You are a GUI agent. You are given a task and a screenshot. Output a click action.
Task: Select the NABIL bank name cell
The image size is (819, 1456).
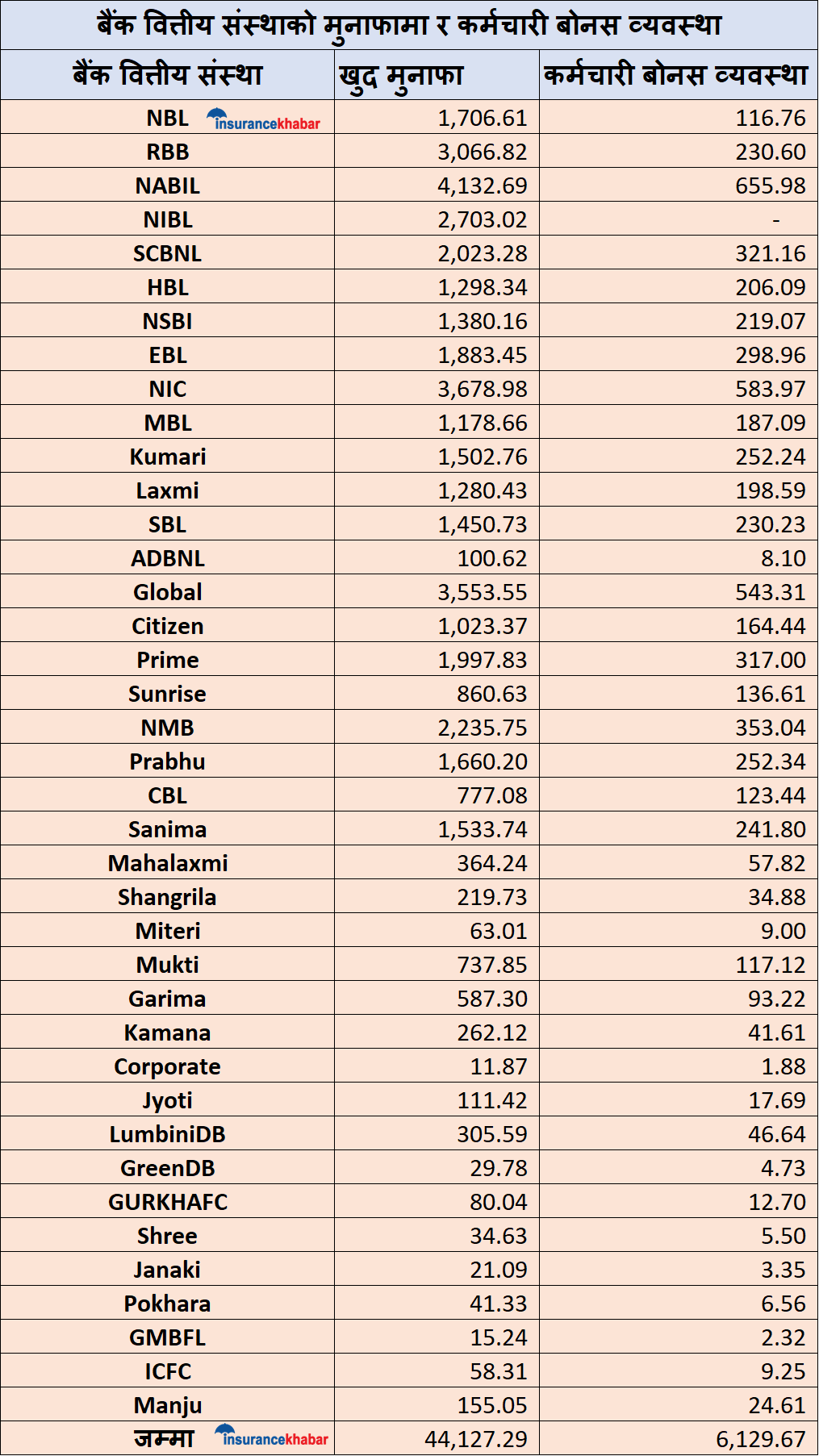[168, 186]
